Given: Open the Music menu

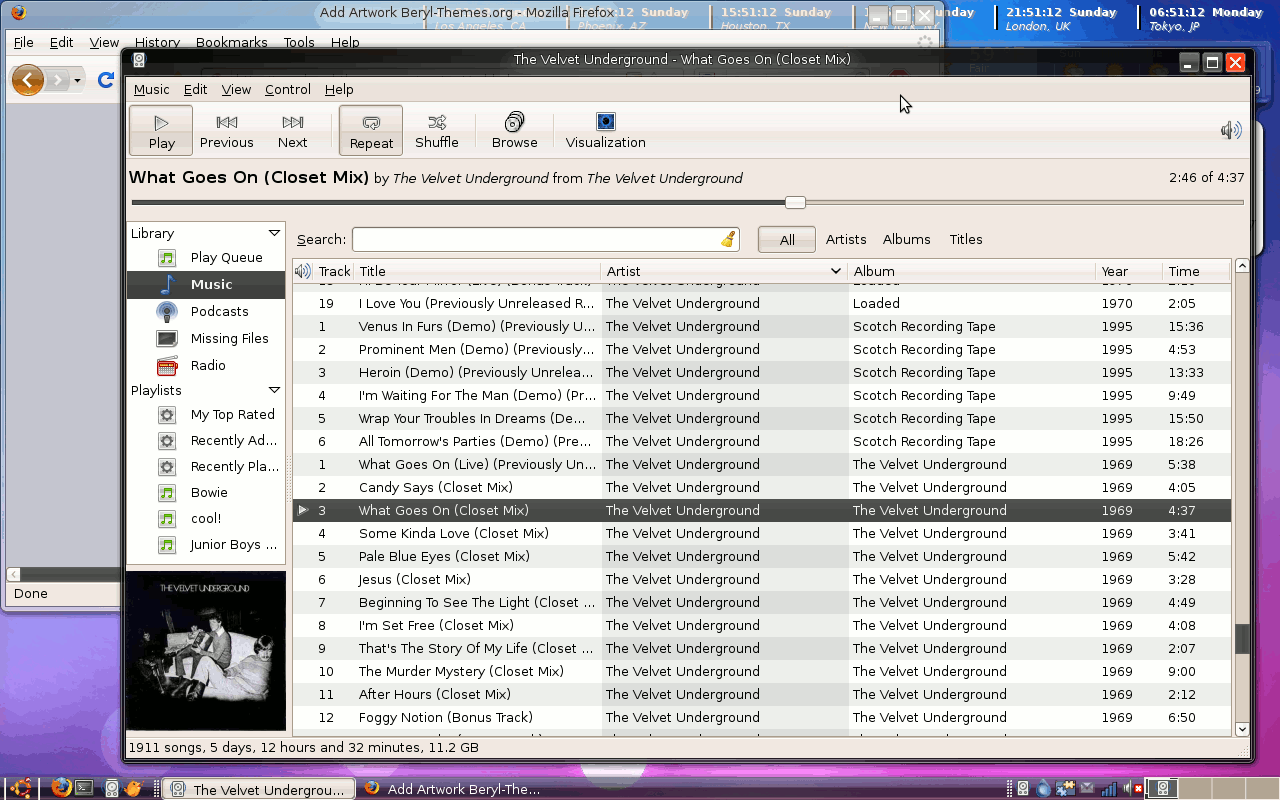Looking at the screenshot, I should (x=152, y=89).
